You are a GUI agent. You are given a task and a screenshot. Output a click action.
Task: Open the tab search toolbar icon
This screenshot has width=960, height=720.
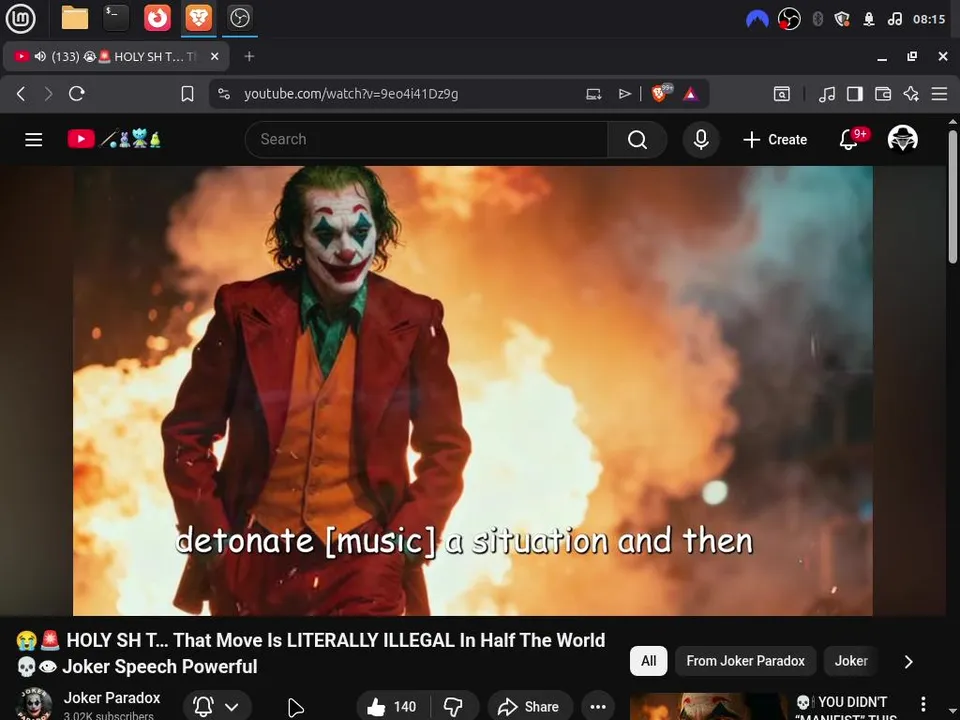782,94
